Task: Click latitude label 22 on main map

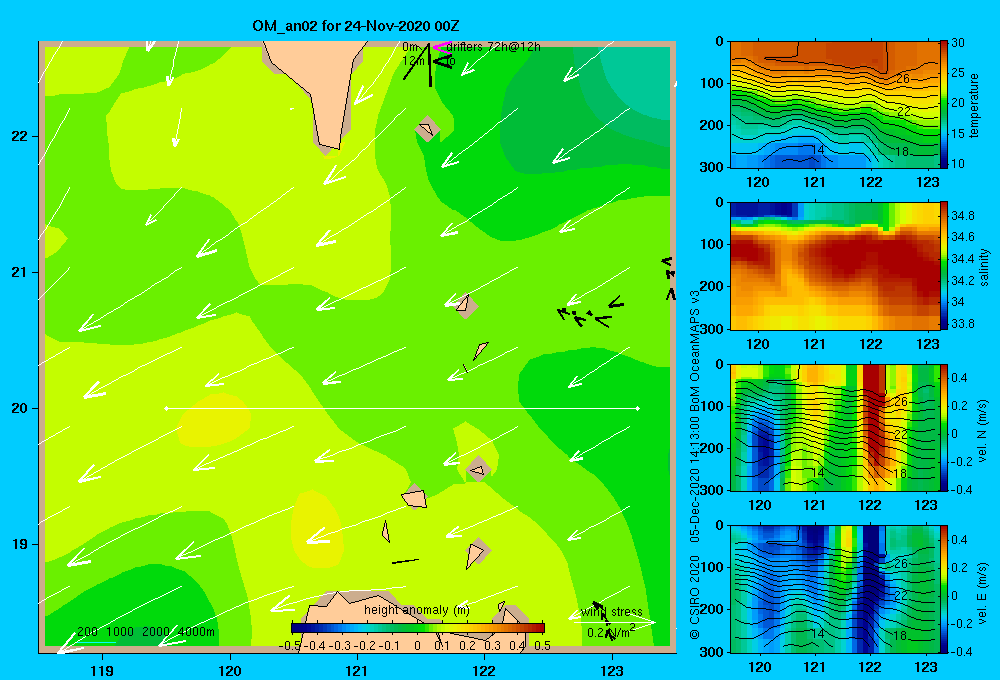Action: 20,137
